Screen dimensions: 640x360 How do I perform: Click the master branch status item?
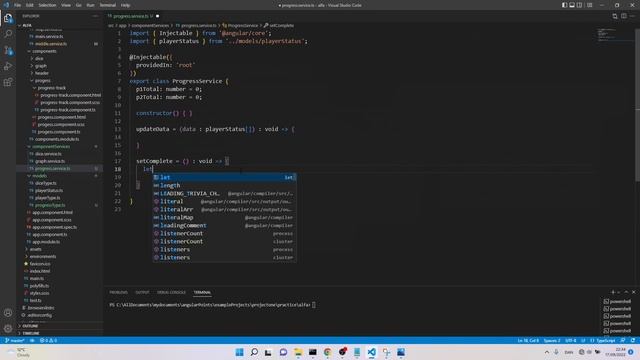pos(15,340)
